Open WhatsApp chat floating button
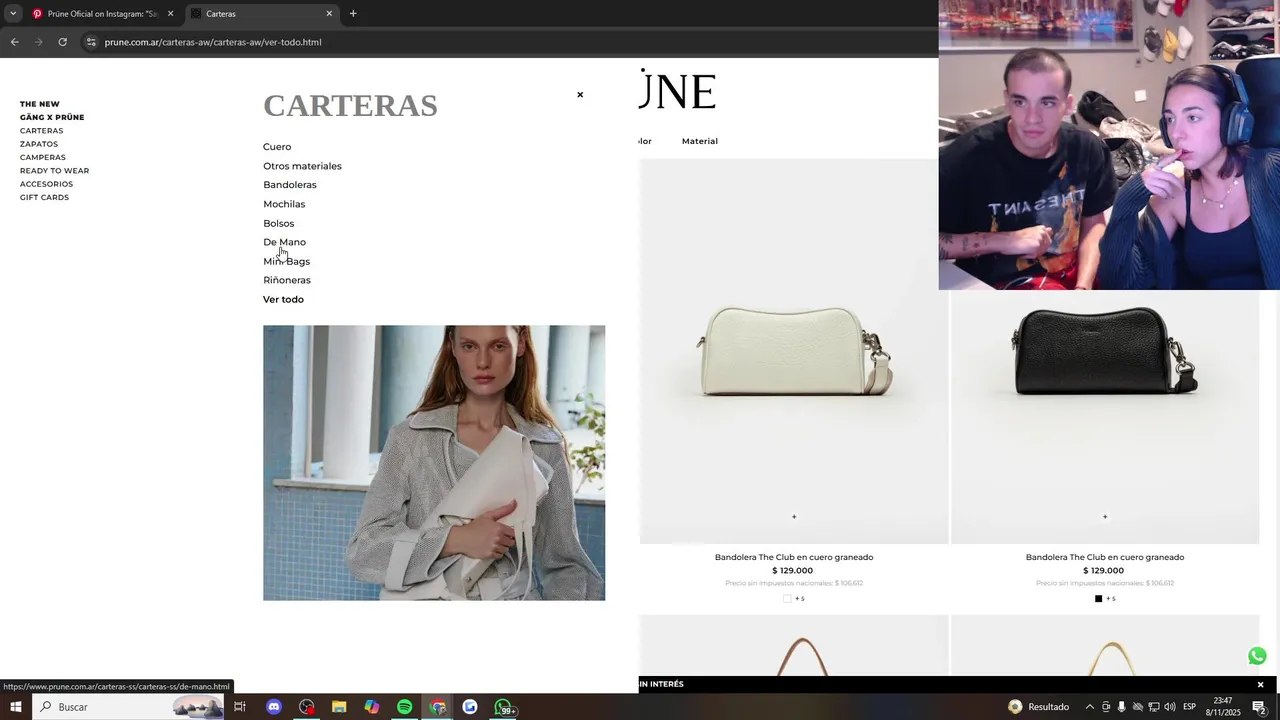1280x720 pixels. pyautogui.click(x=1257, y=656)
